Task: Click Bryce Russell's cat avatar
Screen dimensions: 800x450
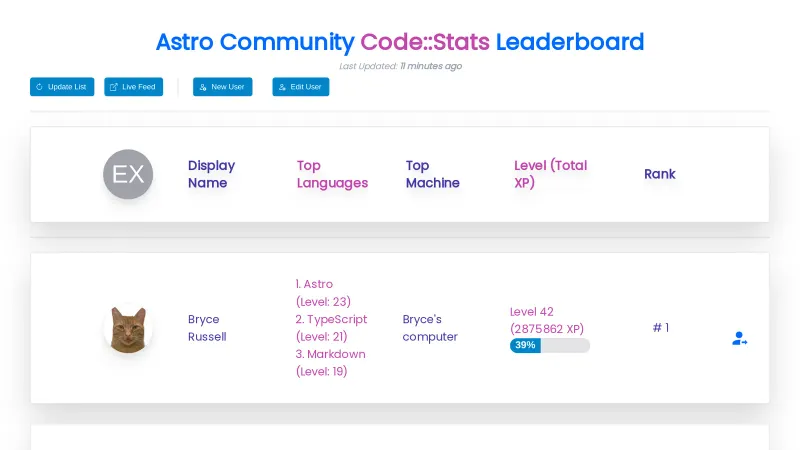Action: [x=128, y=328]
